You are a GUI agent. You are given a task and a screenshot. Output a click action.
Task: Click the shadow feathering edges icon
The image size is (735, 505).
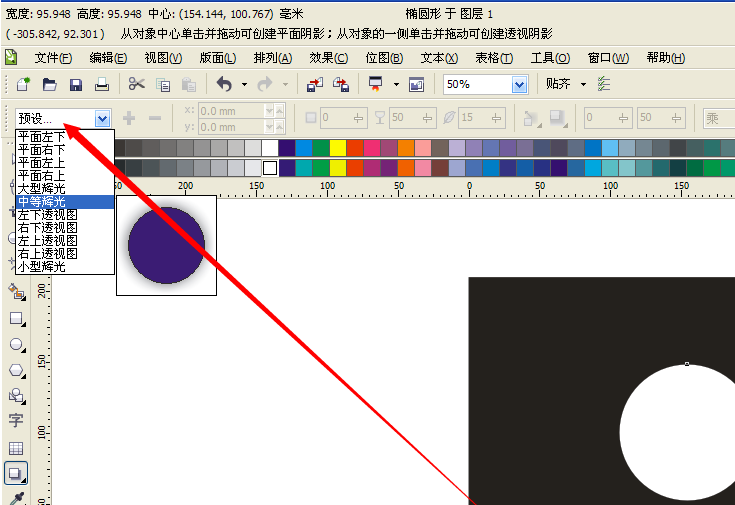coord(558,119)
